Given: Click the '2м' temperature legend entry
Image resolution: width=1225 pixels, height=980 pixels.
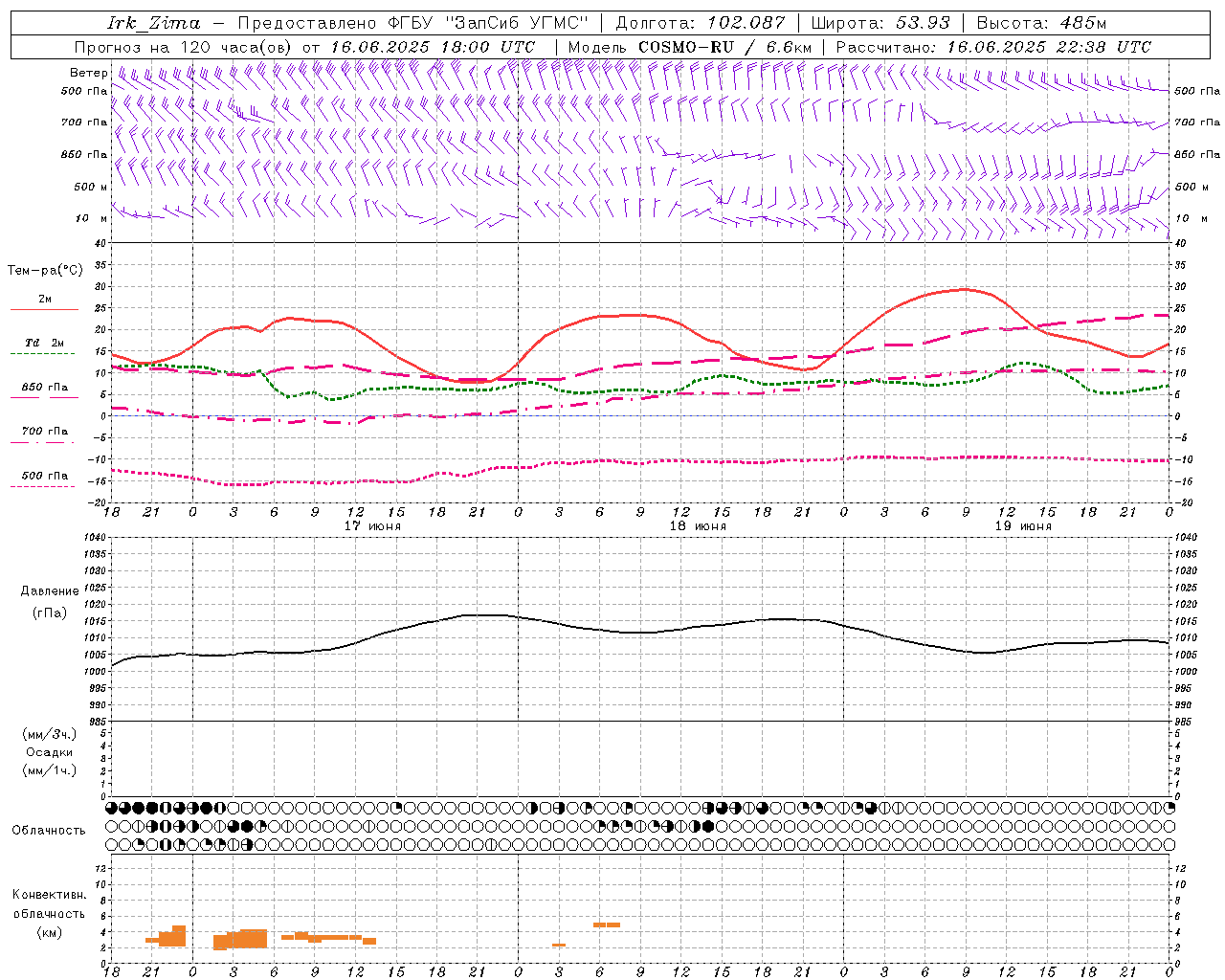Looking at the screenshot, I should pyautogui.click(x=45, y=299).
